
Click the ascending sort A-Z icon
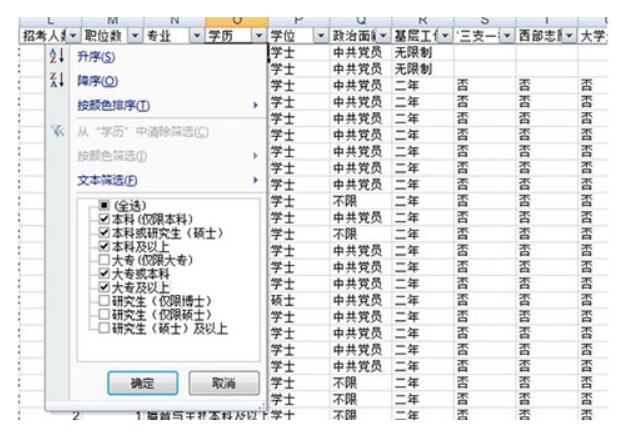(x=57, y=55)
